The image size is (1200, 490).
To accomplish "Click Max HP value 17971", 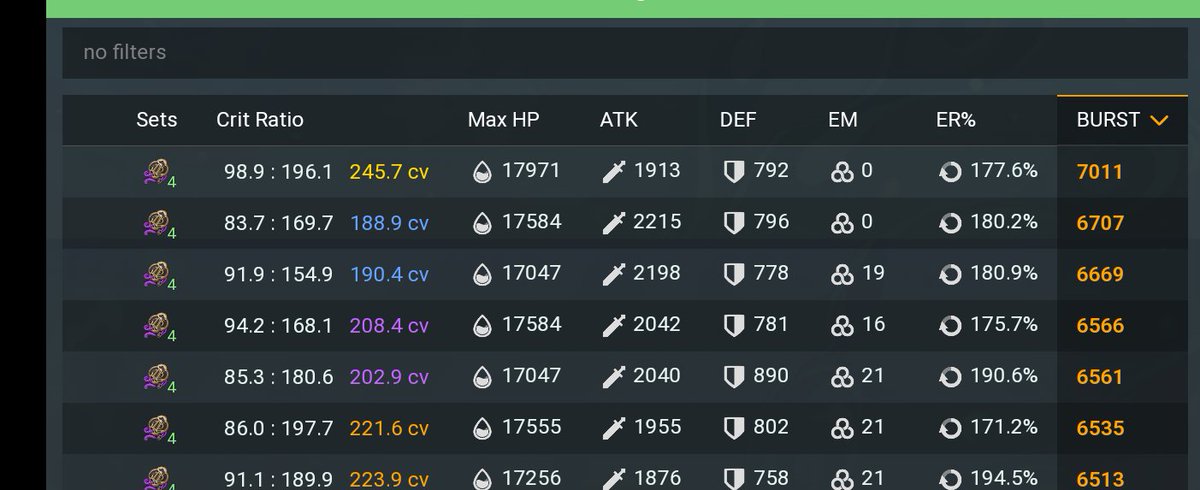I will [531, 171].
